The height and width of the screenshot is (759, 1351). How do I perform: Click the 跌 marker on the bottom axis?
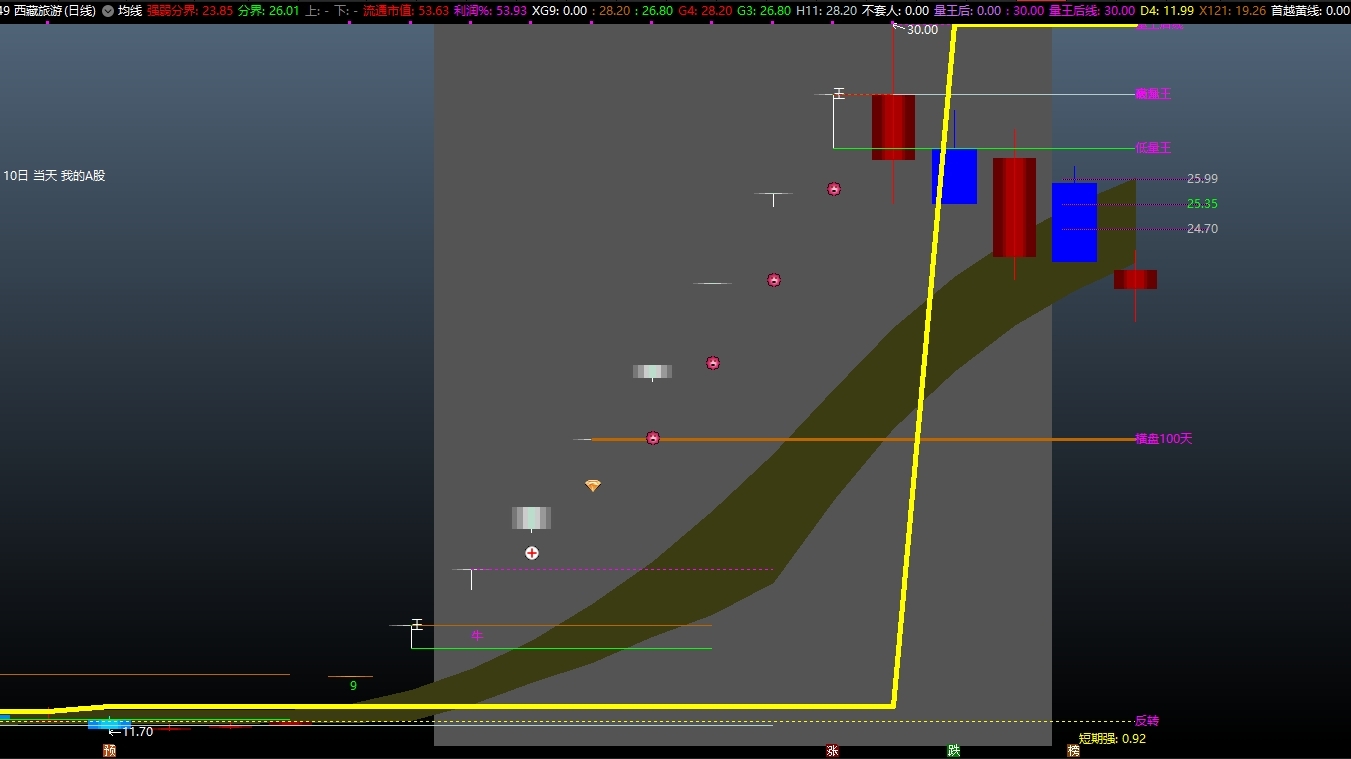tap(953, 750)
